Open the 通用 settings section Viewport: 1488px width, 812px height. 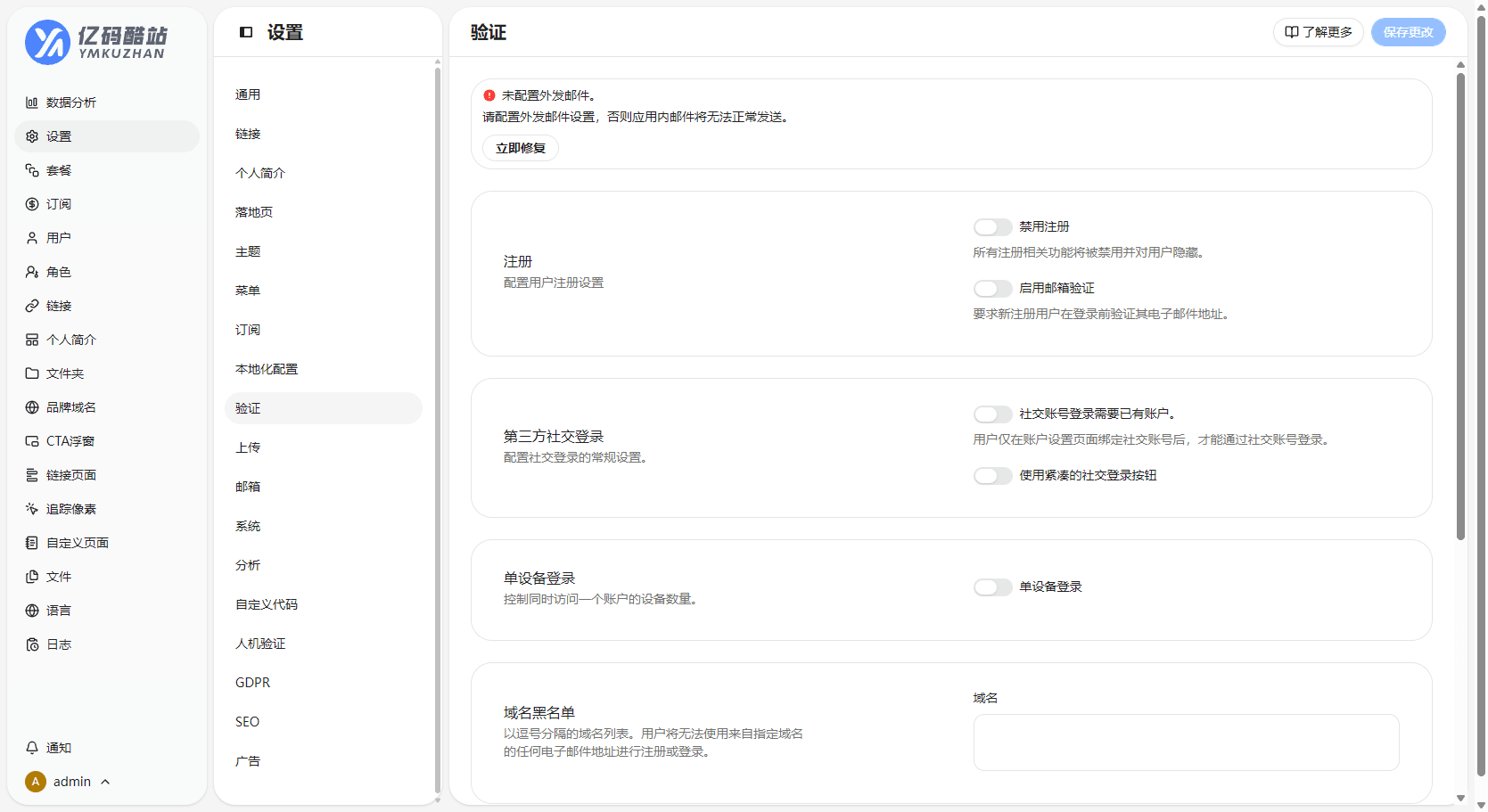324,94
